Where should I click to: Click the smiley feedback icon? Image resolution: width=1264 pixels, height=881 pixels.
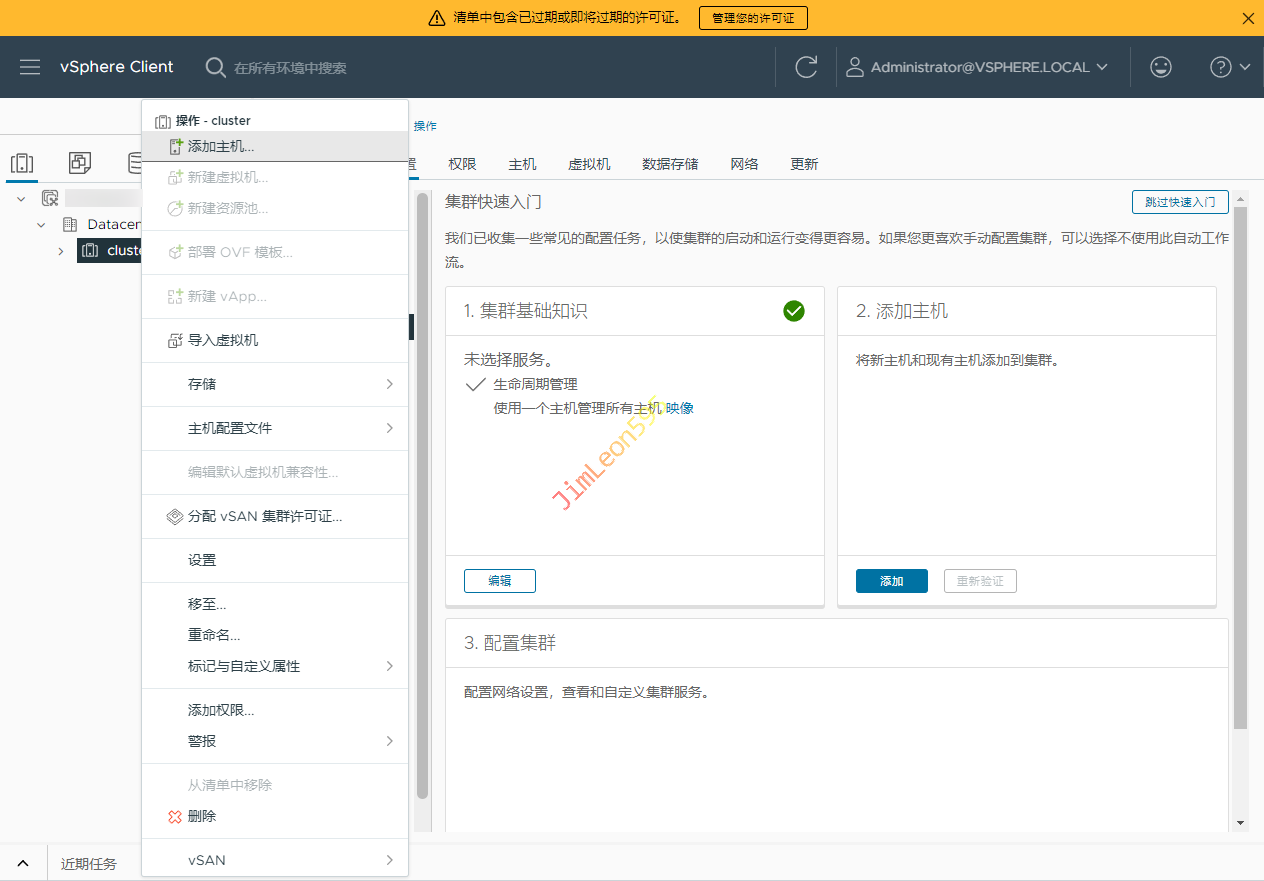click(1160, 67)
